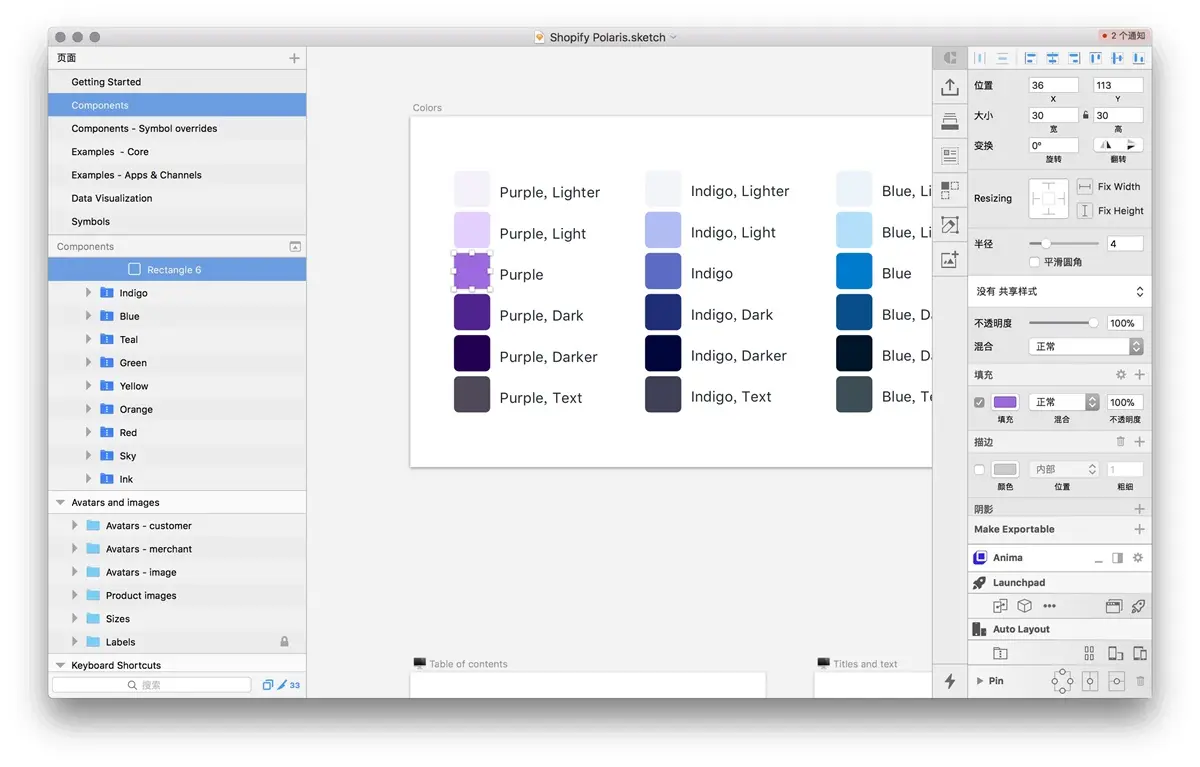
Task: Click the edit shape pencil icon in vertical toolbar
Action: point(949,225)
